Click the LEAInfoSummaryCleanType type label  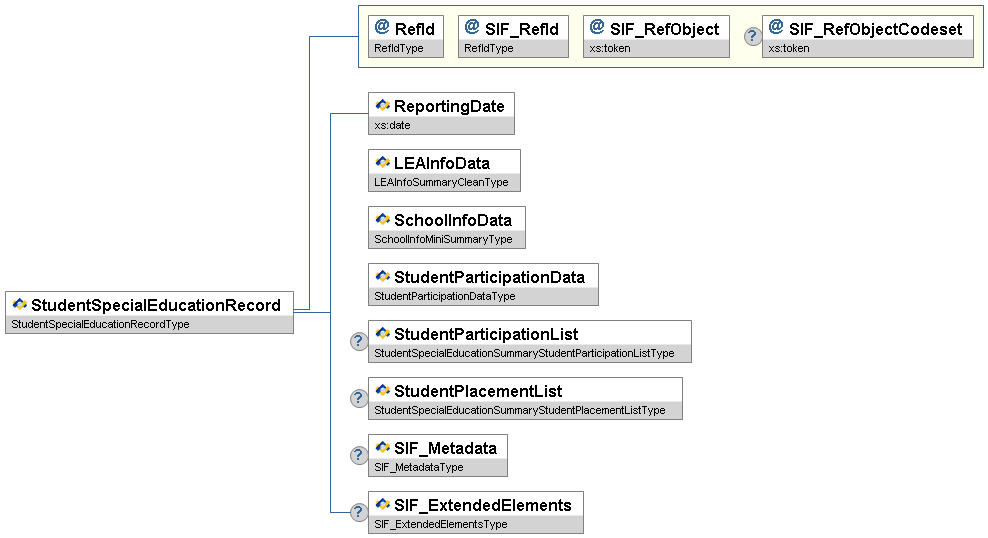(441, 182)
